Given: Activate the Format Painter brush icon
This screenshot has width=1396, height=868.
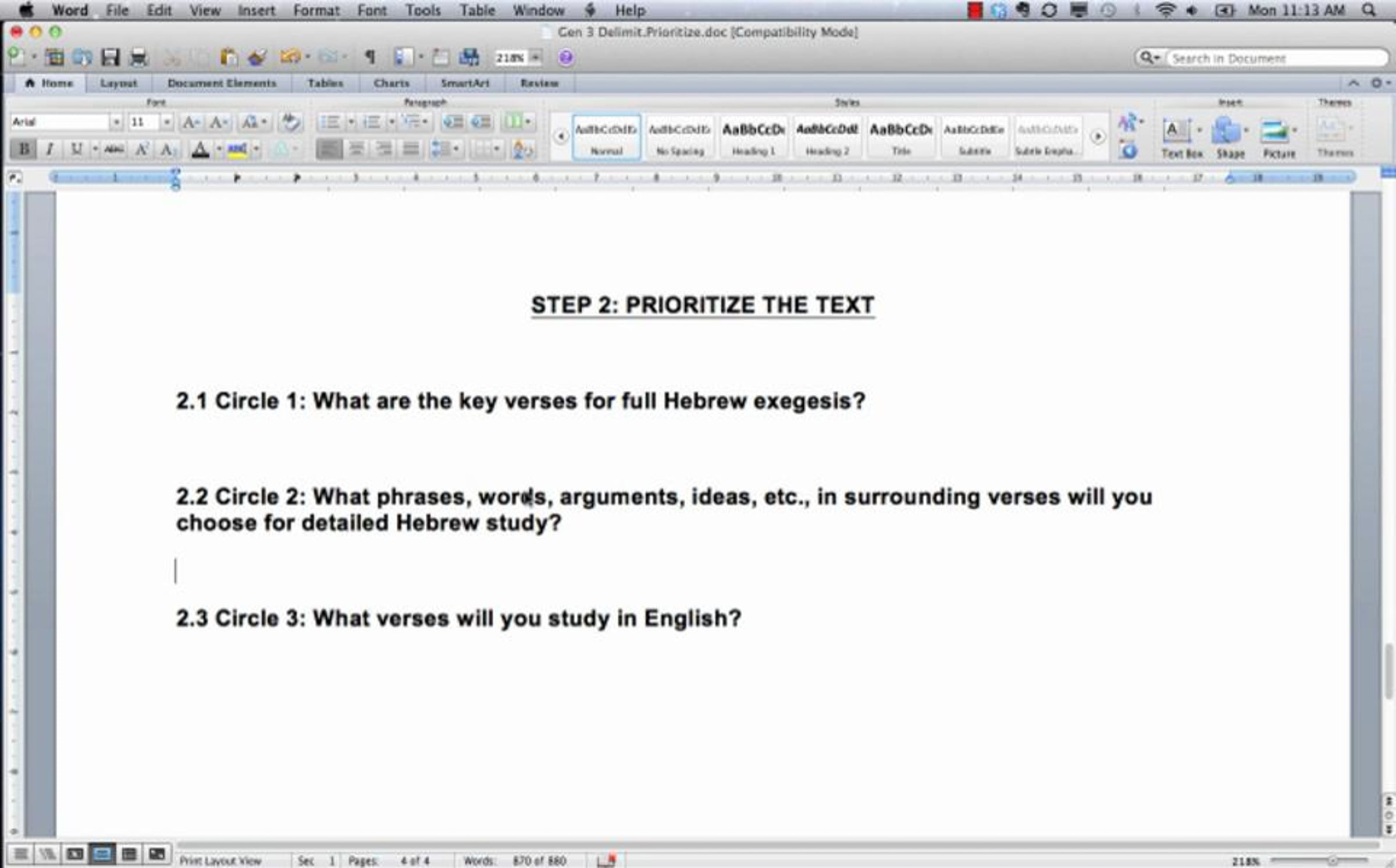Looking at the screenshot, I should point(257,57).
